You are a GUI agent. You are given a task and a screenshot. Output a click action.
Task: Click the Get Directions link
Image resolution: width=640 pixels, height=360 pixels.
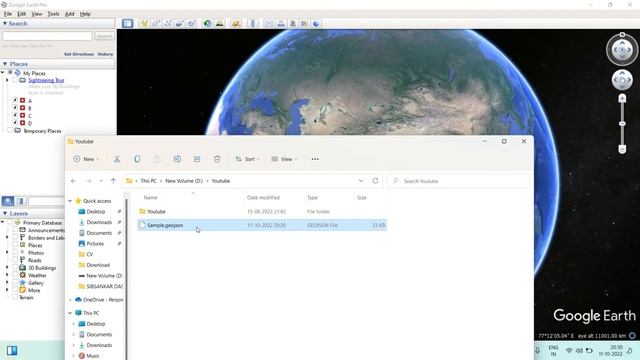pos(79,54)
